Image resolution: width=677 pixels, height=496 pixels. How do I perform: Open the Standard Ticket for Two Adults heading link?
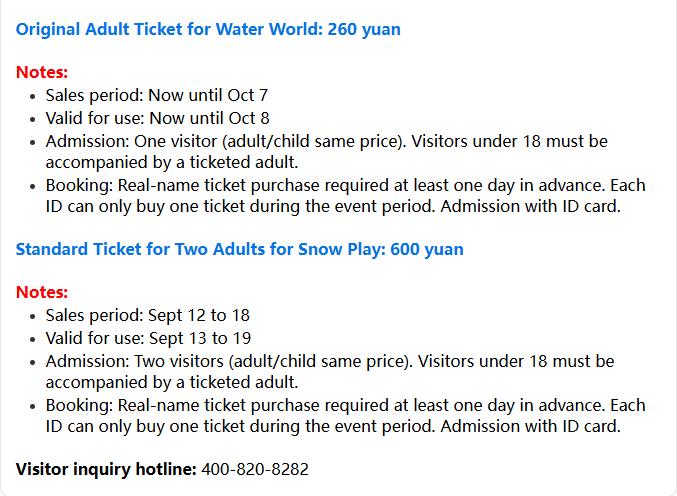point(240,250)
